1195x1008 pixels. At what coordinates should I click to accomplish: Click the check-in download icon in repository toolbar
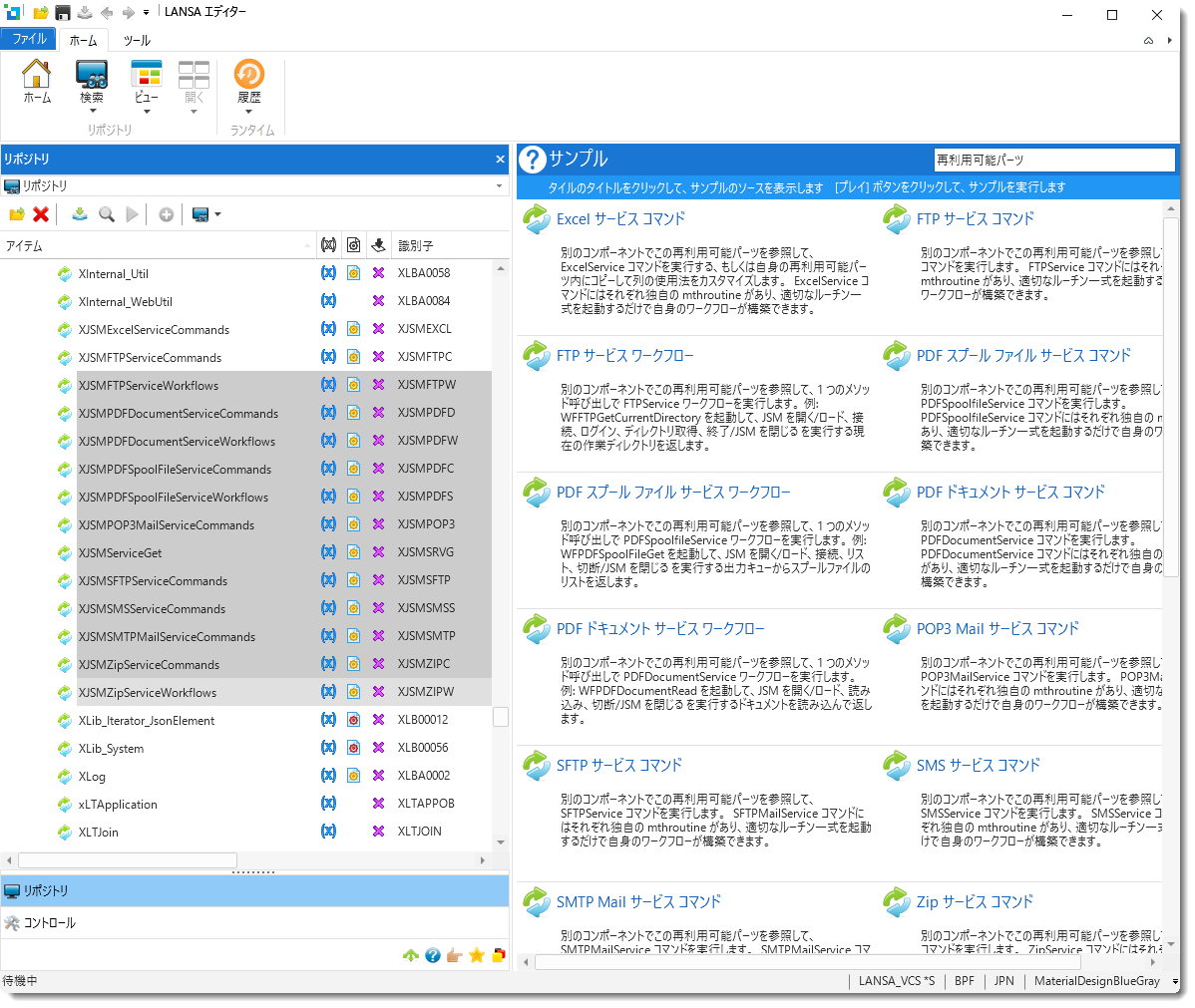tap(79, 214)
